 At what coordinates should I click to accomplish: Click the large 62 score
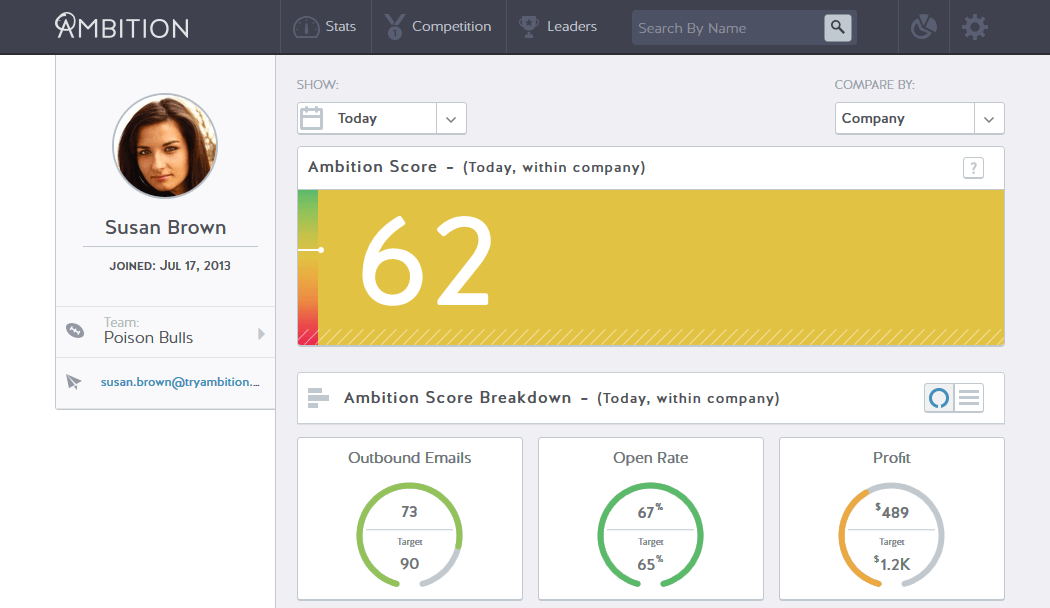(427, 260)
